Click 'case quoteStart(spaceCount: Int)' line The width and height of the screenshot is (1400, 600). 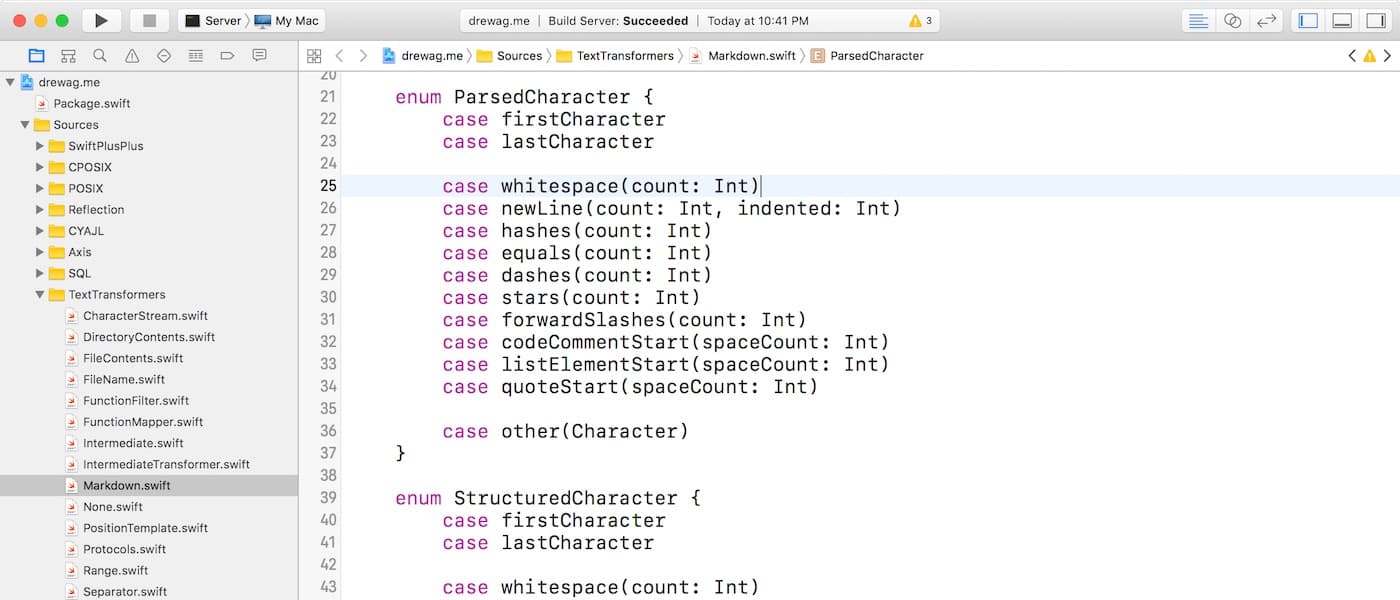pos(630,386)
